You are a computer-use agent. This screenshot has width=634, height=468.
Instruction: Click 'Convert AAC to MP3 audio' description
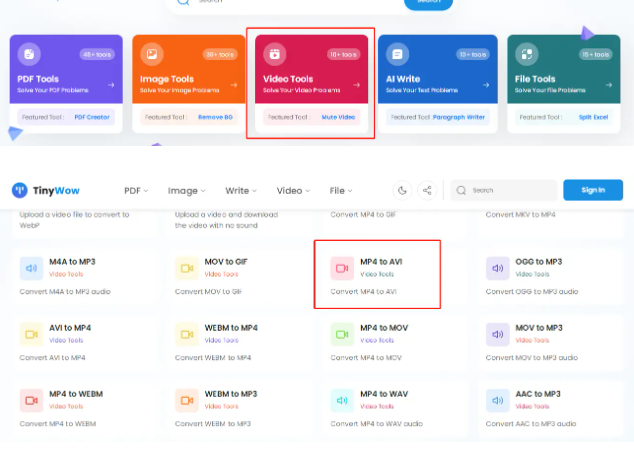pos(531,424)
